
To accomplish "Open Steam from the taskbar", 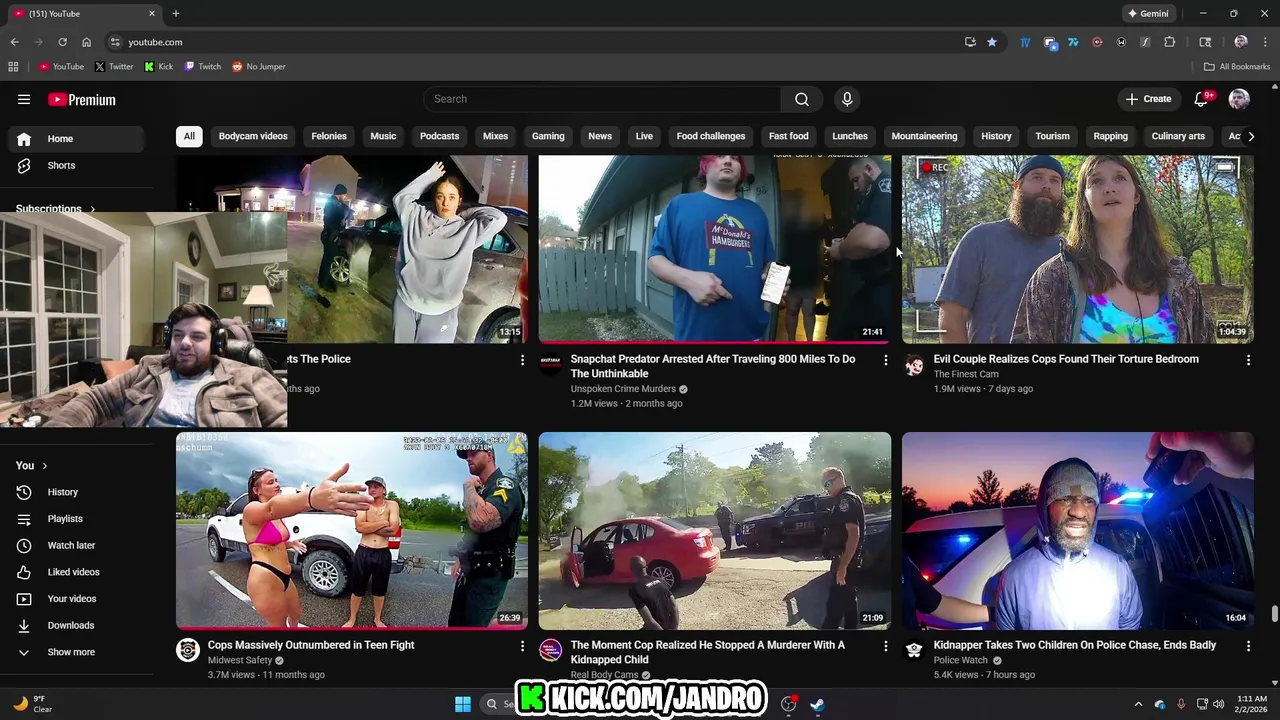I will click(817, 704).
